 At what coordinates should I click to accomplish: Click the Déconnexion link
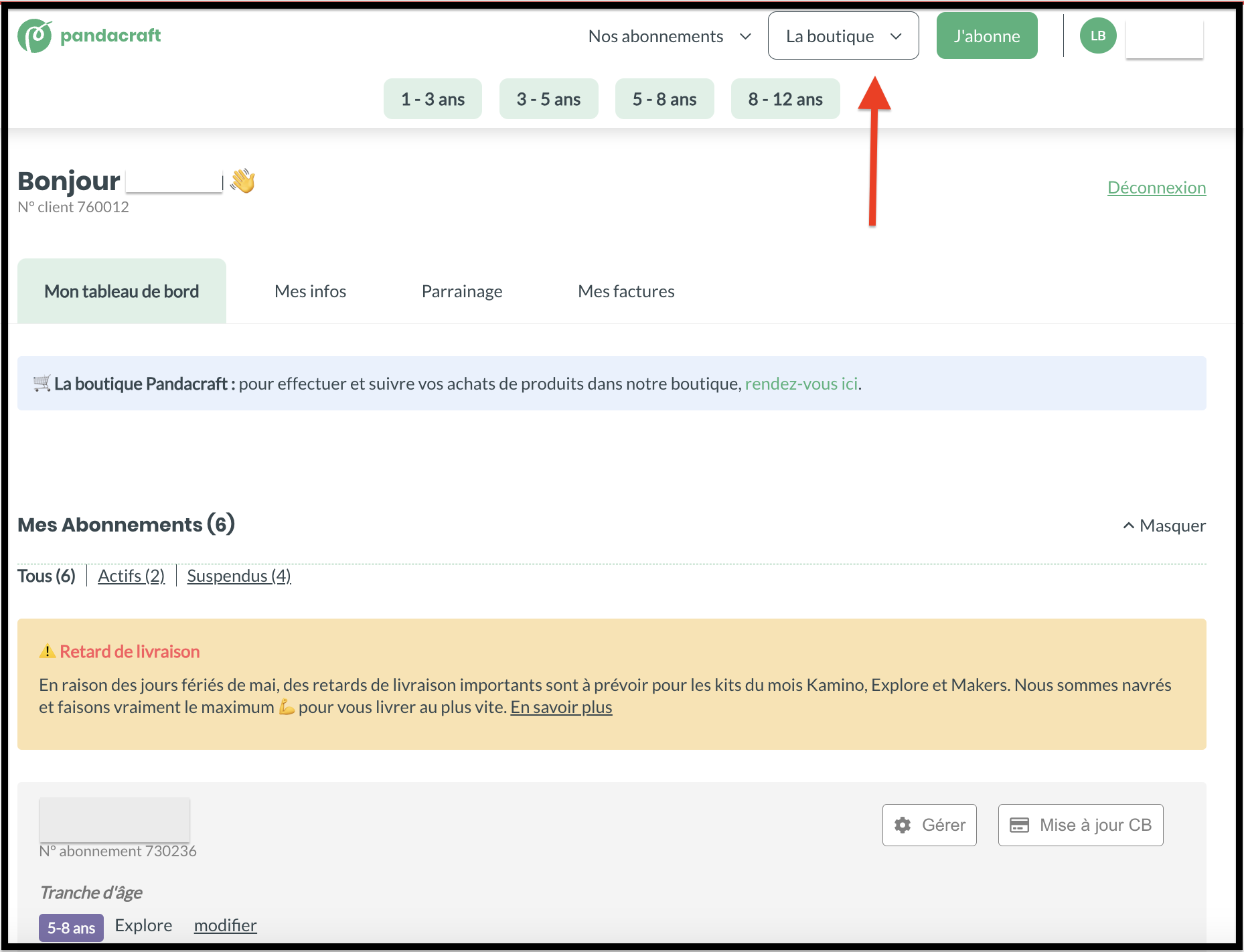(1156, 187)
